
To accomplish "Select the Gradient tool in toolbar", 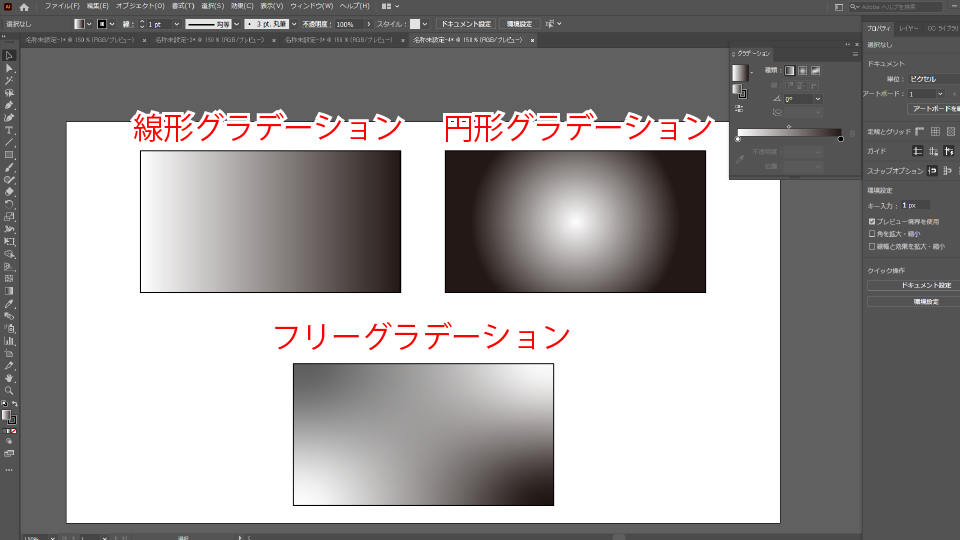I will (9, 291).
